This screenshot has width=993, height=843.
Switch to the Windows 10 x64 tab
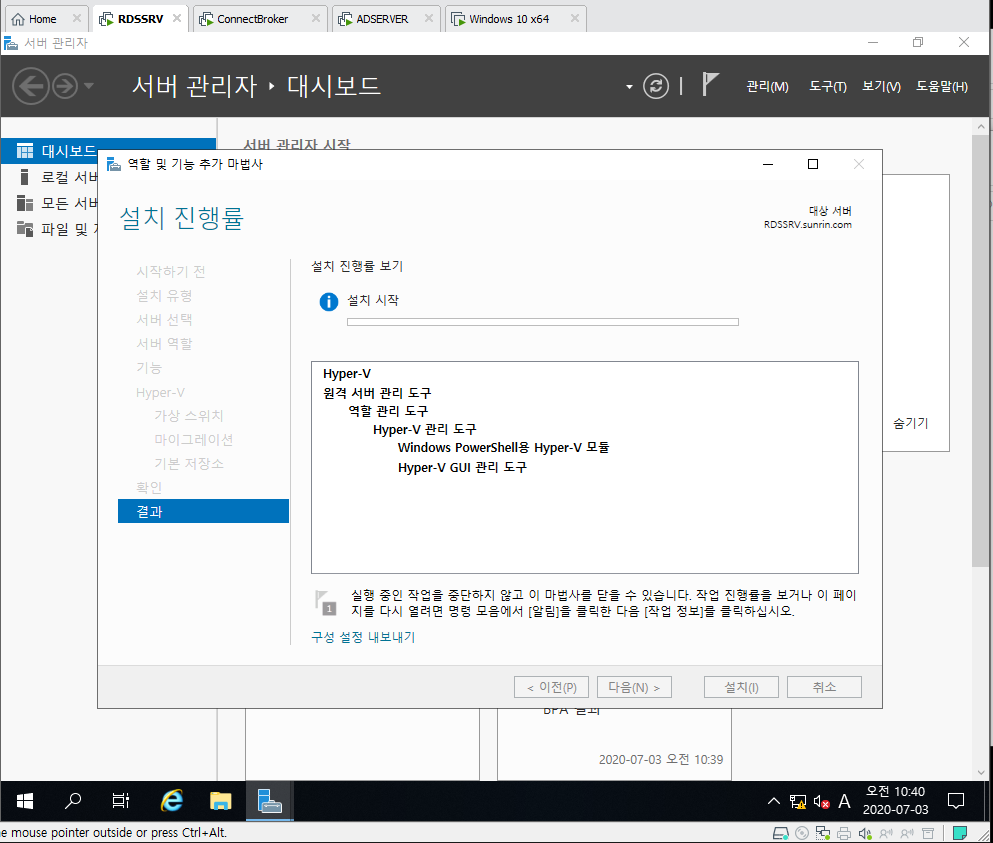click(x=509, y=19)
